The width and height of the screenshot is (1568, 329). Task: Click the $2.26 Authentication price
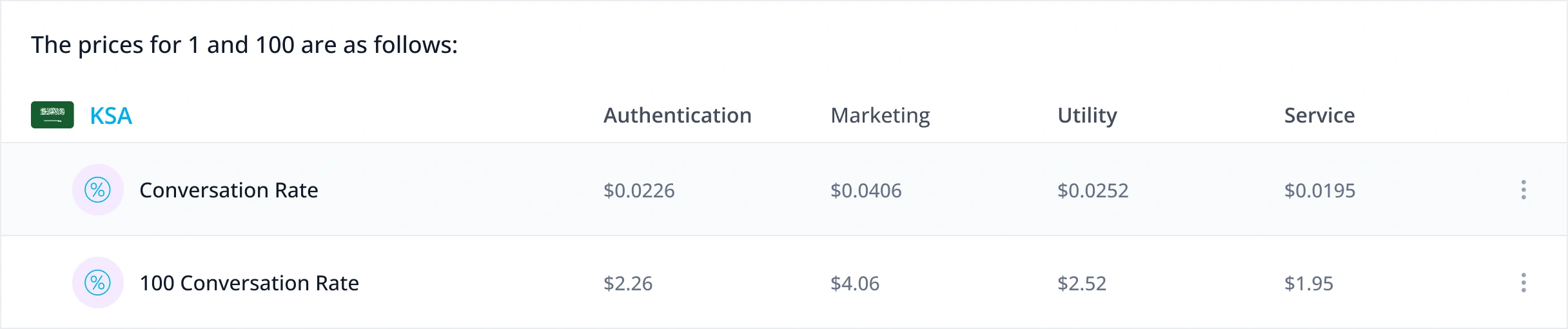(628, 283)
